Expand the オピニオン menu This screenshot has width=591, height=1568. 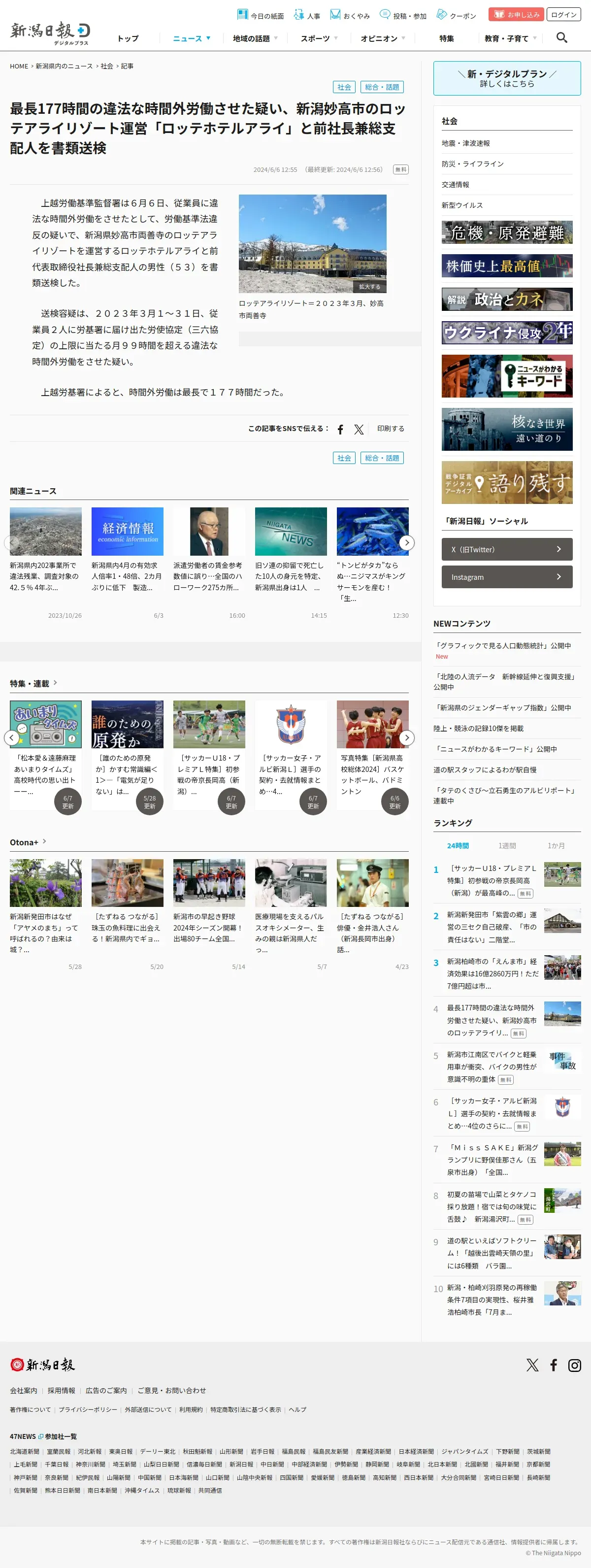(x=382, y=38)
